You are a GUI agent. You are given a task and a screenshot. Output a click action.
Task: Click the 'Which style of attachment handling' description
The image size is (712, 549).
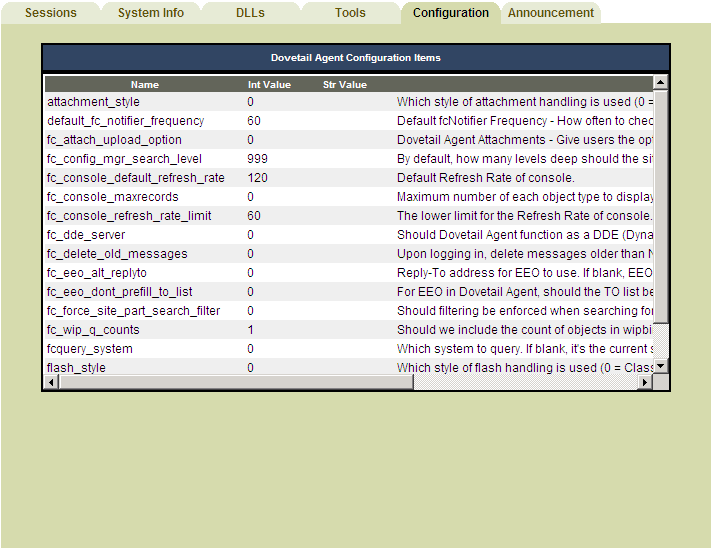(524, 102)
